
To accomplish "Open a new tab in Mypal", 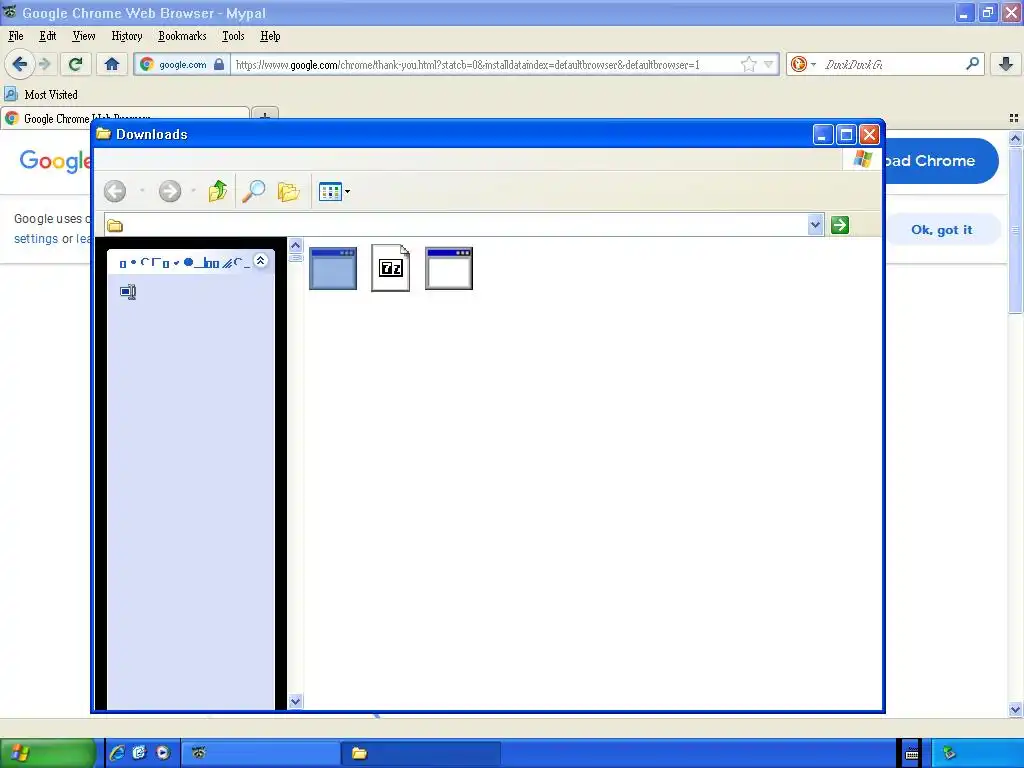I will pos(265,118).
